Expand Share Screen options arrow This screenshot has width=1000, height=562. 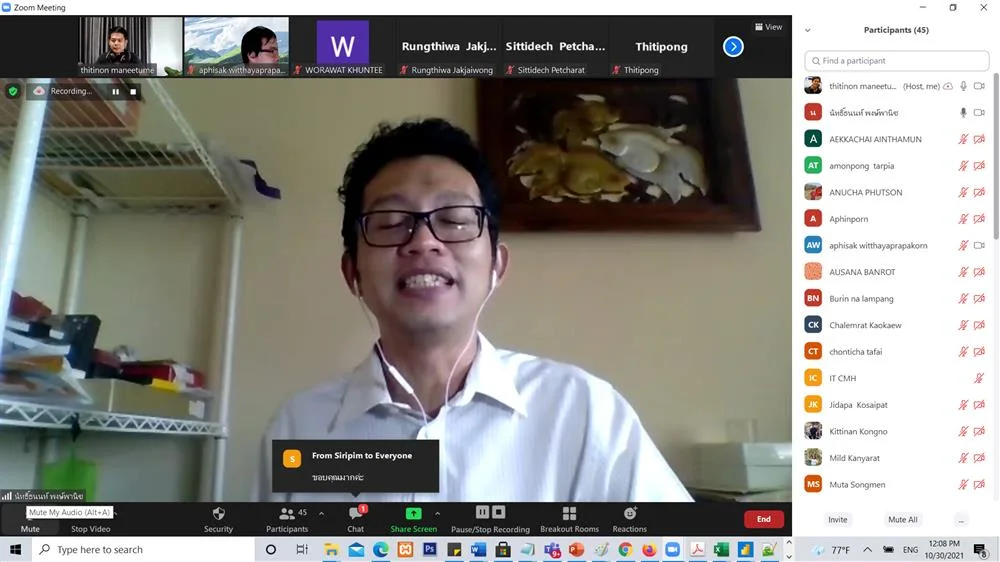point(438,513)
